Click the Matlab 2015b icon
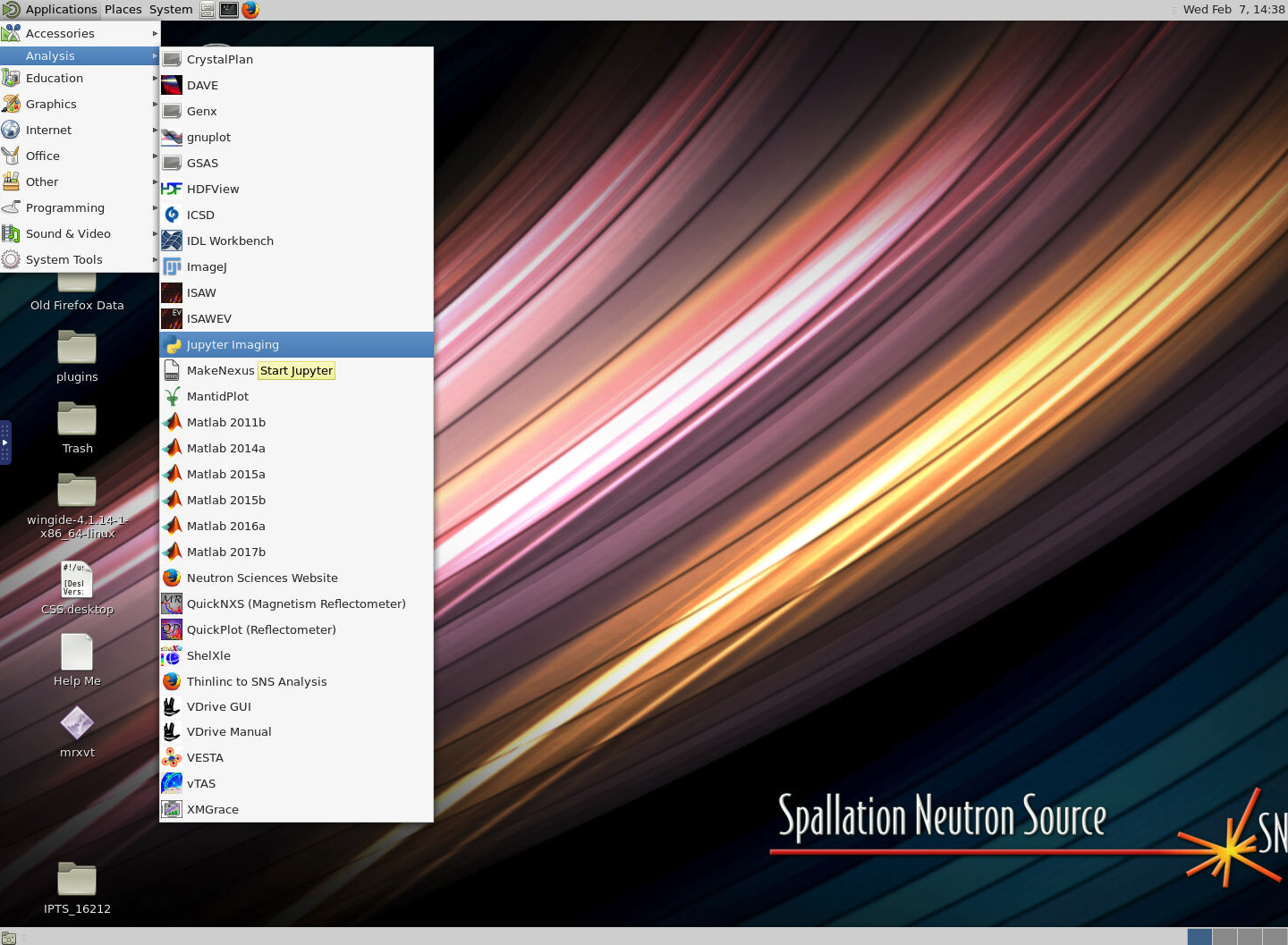 tap(172, 500)
